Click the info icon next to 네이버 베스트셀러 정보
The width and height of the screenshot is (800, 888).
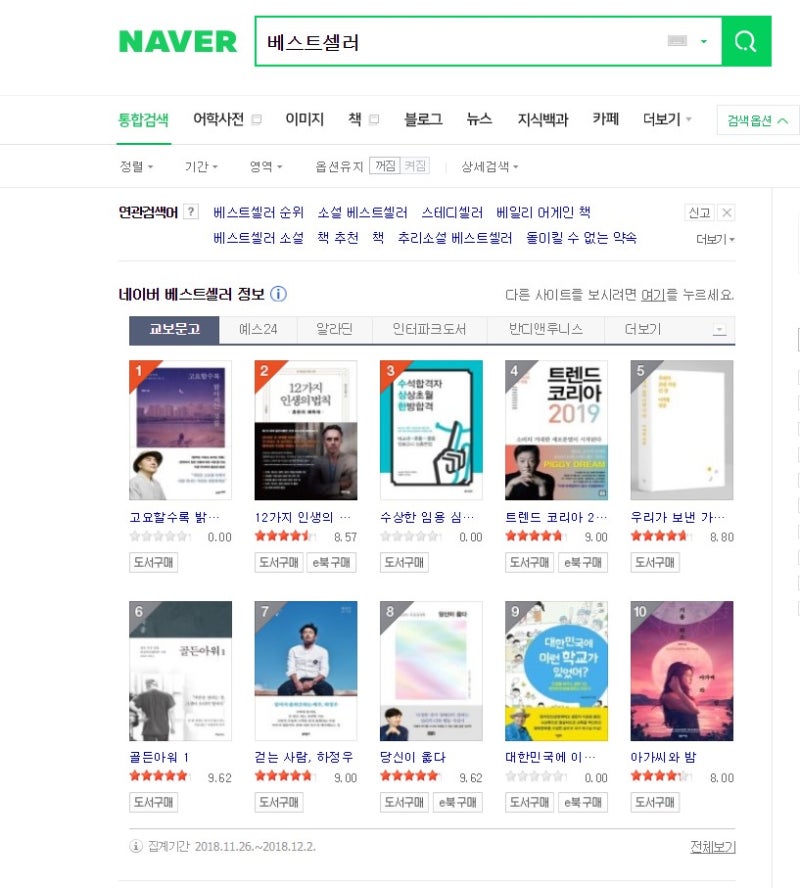click(278, 294)
